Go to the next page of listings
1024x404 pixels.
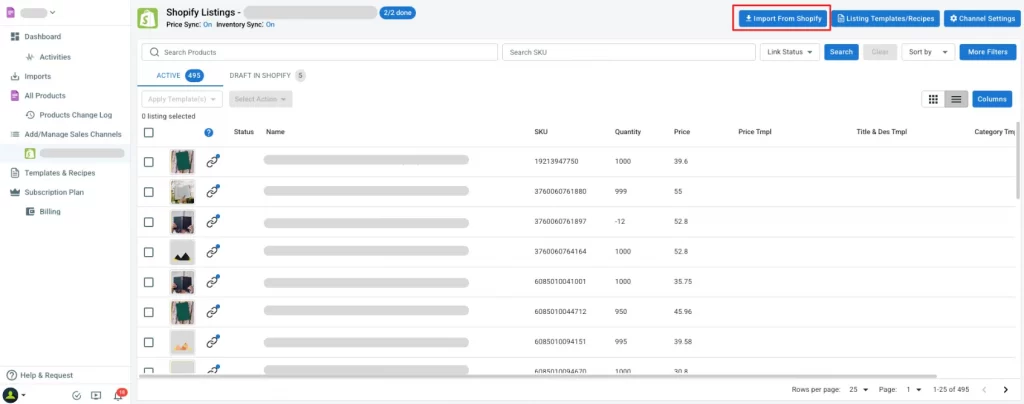tap(1006, 390)
